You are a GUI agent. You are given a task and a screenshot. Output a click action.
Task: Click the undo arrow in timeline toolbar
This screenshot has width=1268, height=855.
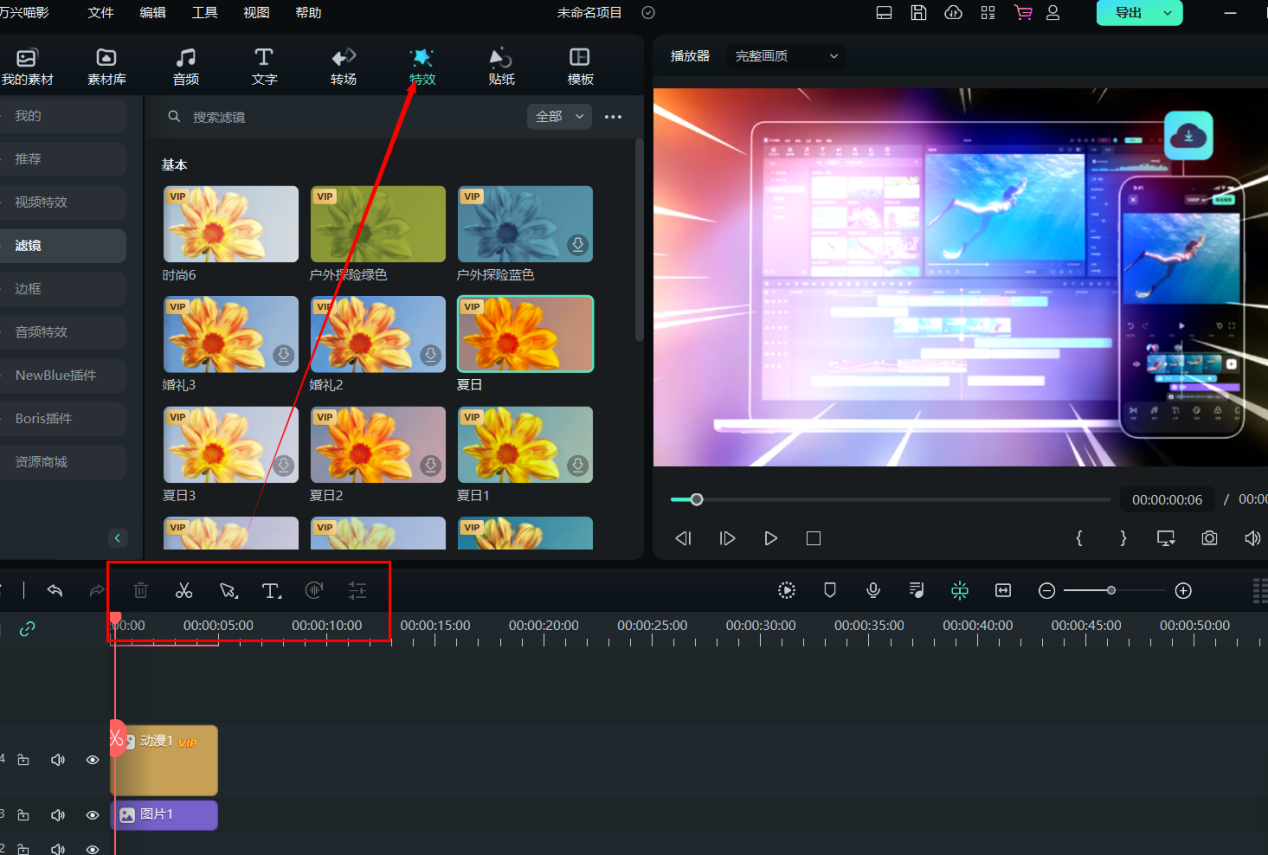pyautogui.click(x=55, y=591)
